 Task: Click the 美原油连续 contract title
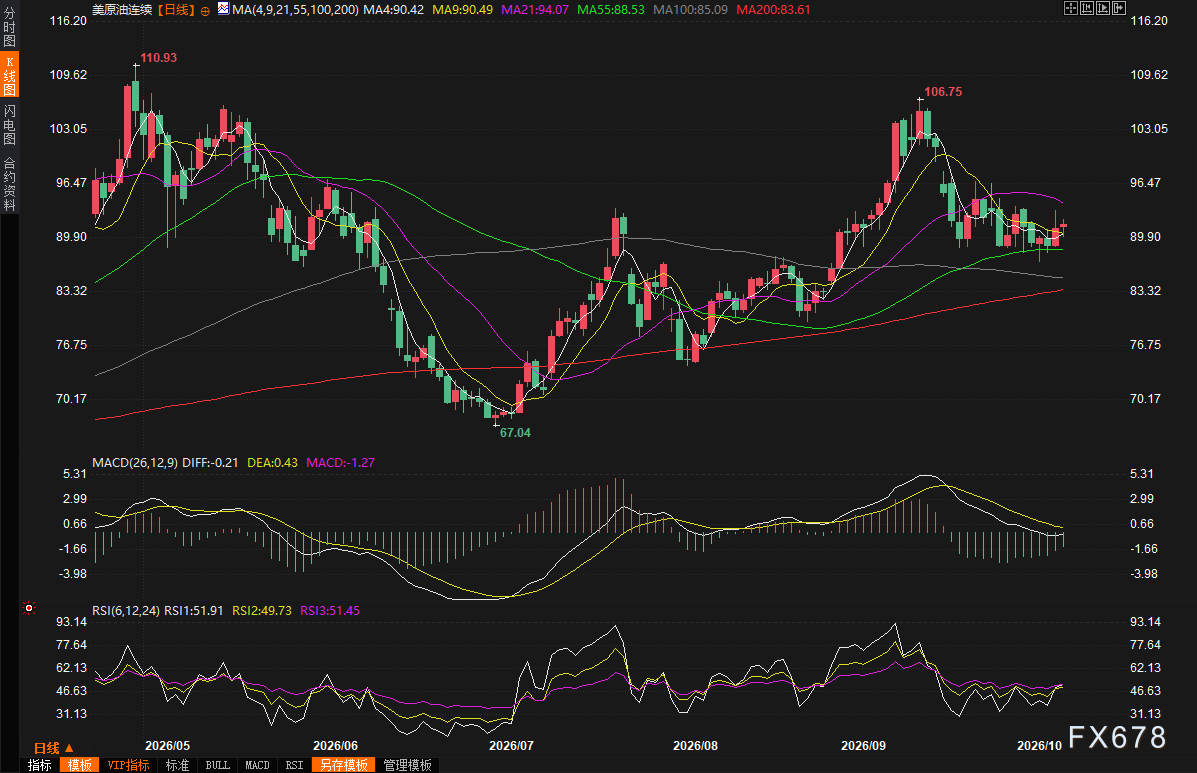(122, 10)
